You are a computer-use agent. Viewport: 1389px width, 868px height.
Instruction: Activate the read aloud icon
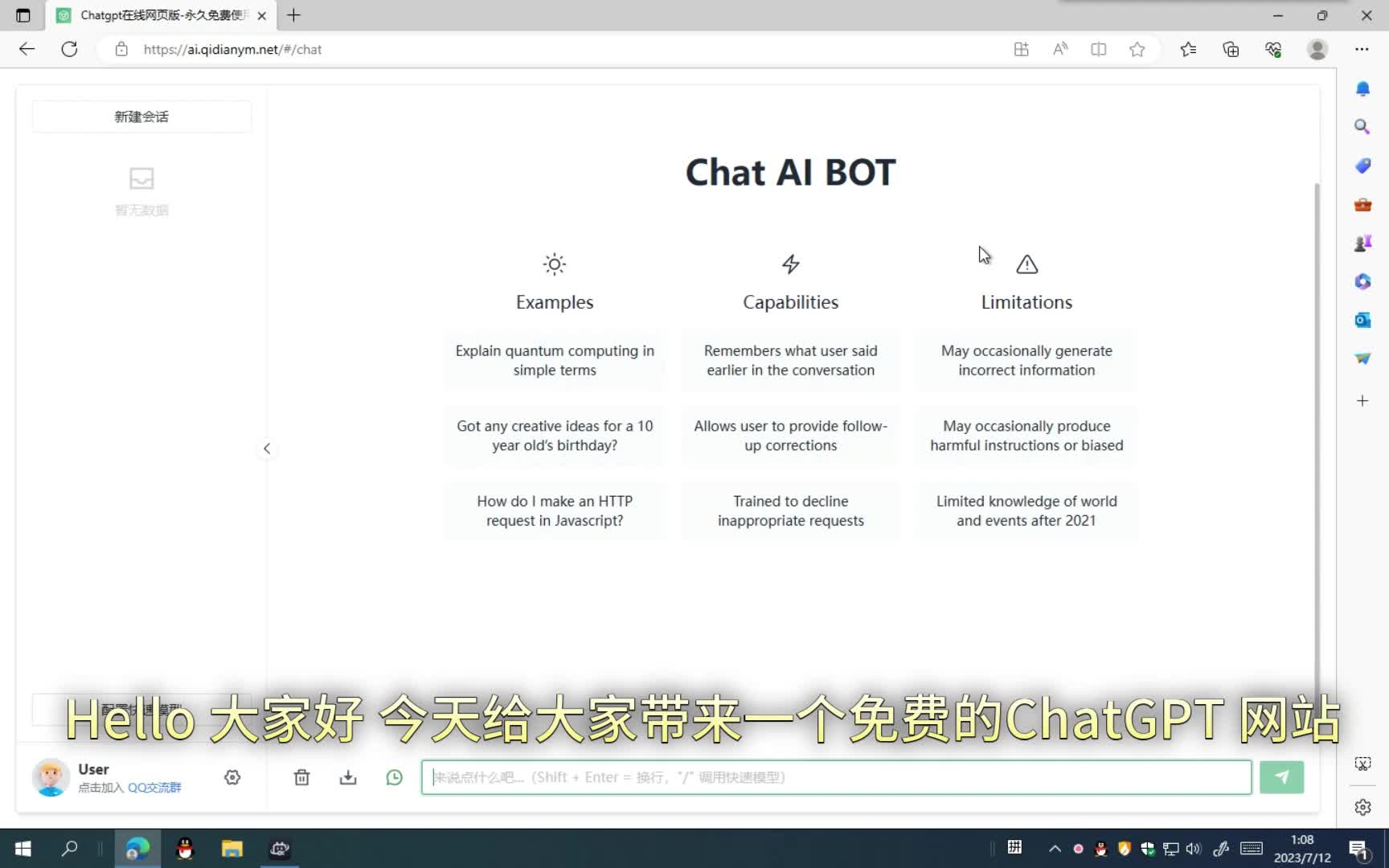click(x=1060, y=49)
